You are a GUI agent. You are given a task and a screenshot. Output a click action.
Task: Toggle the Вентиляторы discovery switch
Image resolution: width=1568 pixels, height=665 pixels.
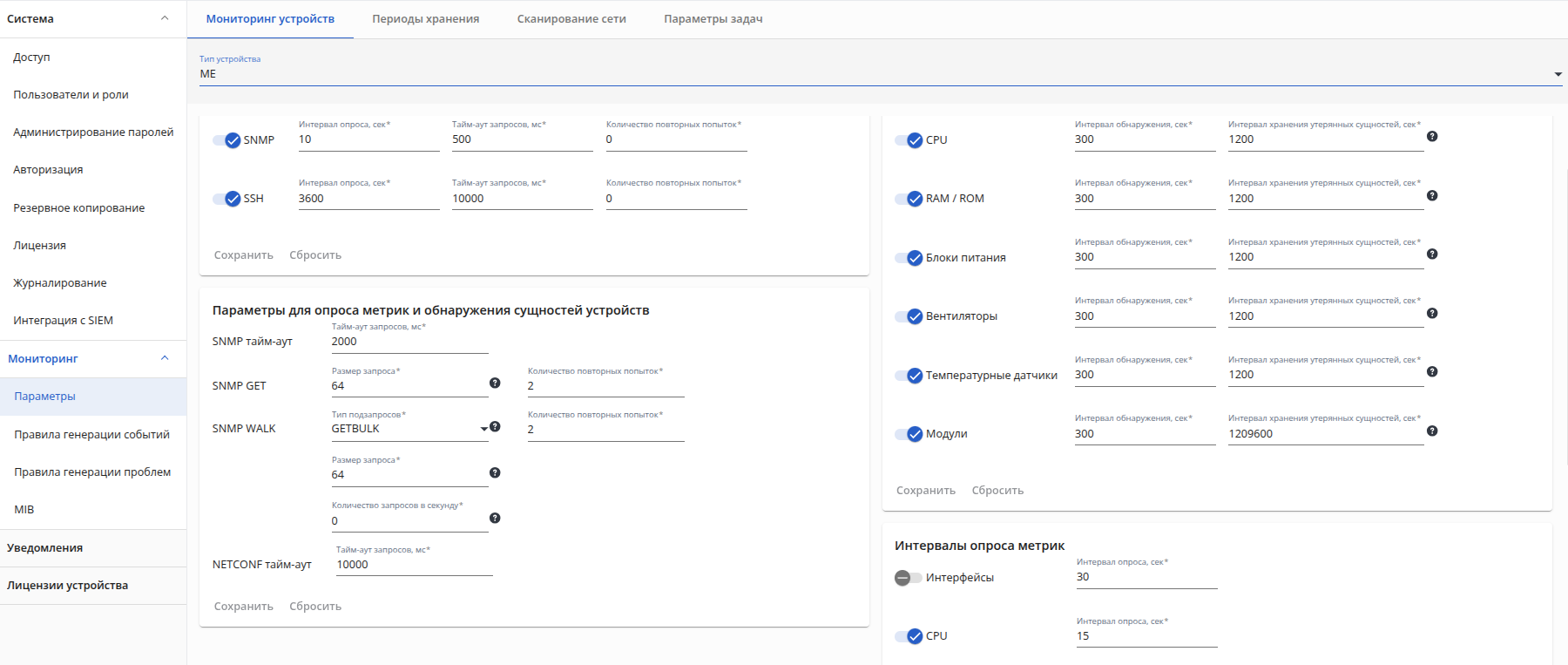click(x=909, y=316)
